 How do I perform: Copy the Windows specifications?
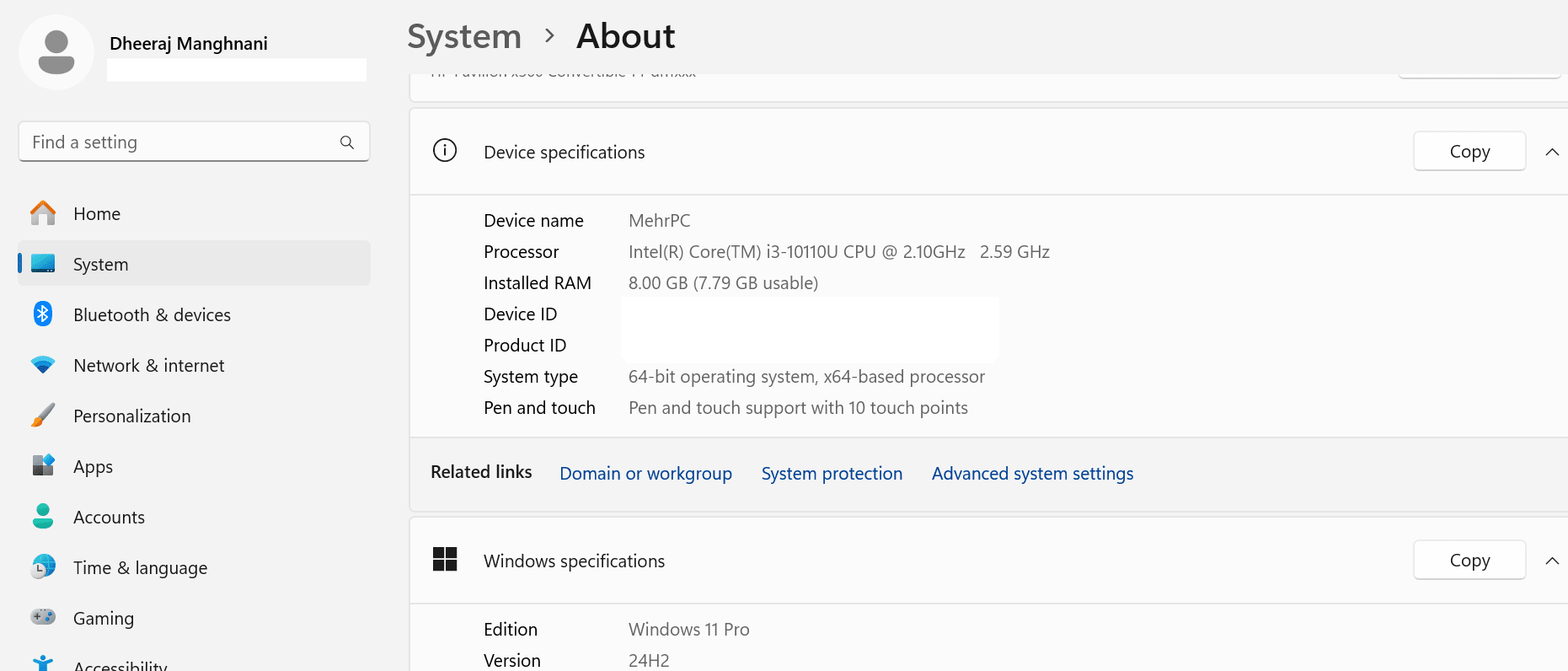pyautogui.click(x=1469, y=561)
